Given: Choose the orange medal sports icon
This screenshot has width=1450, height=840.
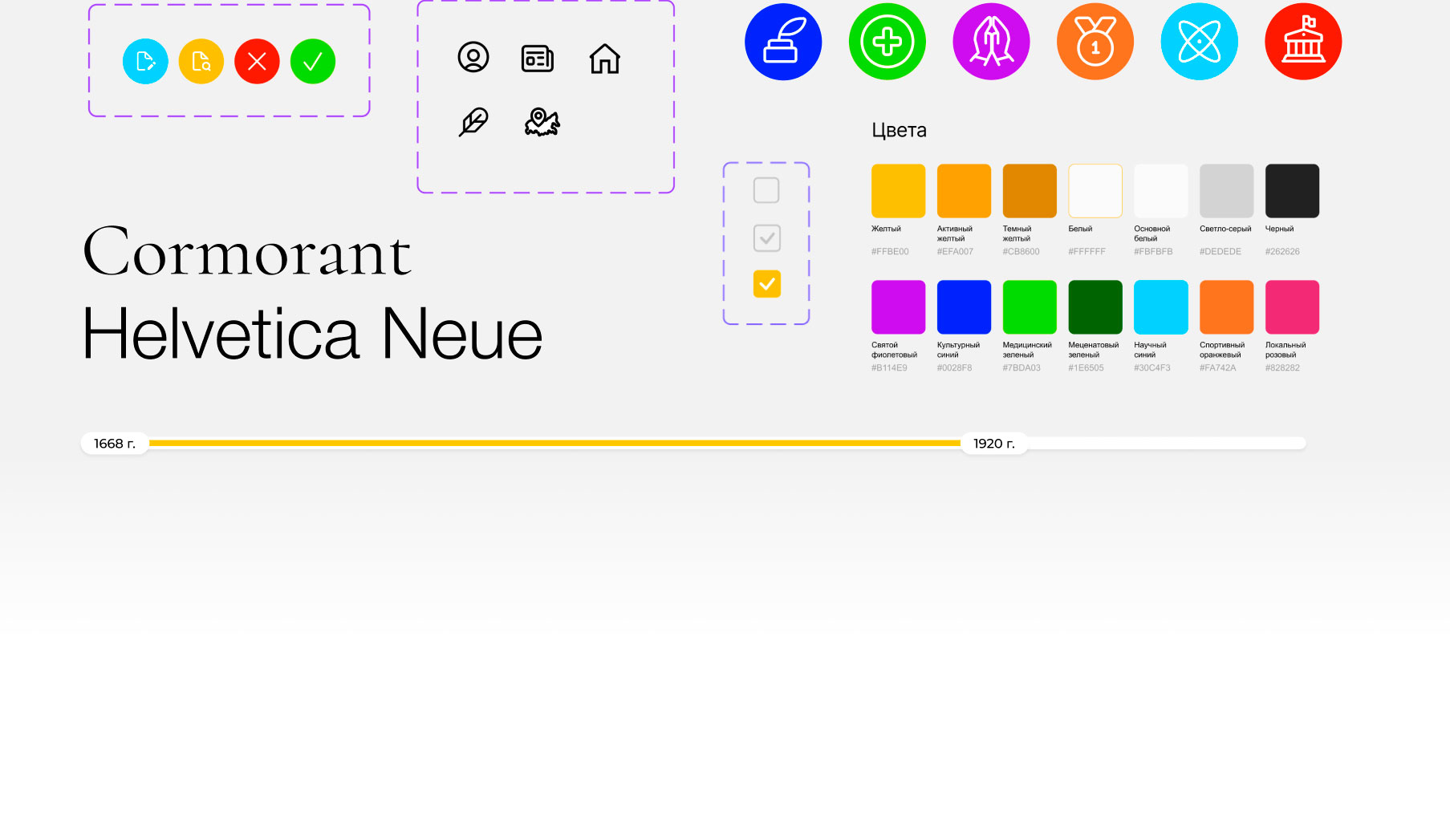Looking at the screenshot, I should (x=1095, y=42).
